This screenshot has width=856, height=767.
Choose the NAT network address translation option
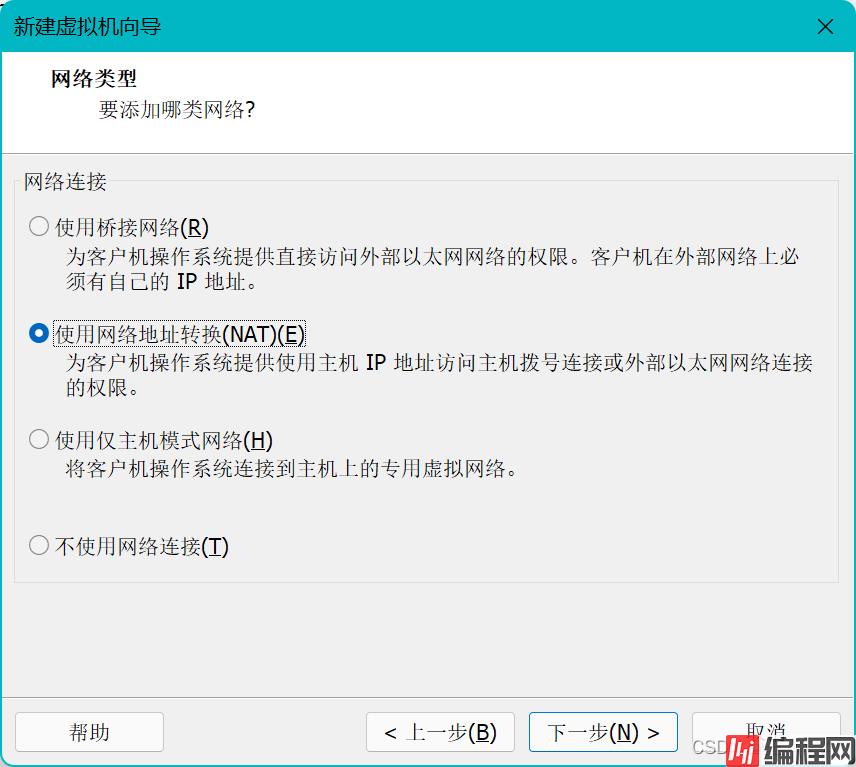point(39,333)
